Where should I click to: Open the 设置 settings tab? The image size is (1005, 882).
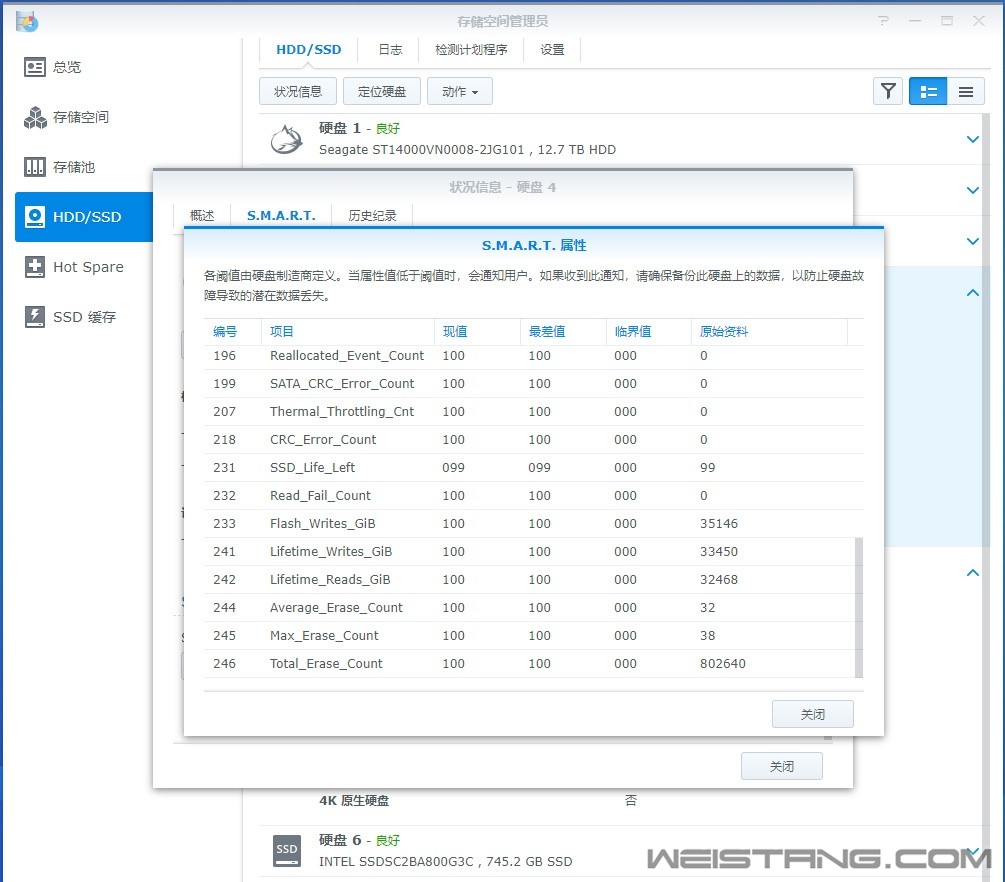tap(552, 49)
